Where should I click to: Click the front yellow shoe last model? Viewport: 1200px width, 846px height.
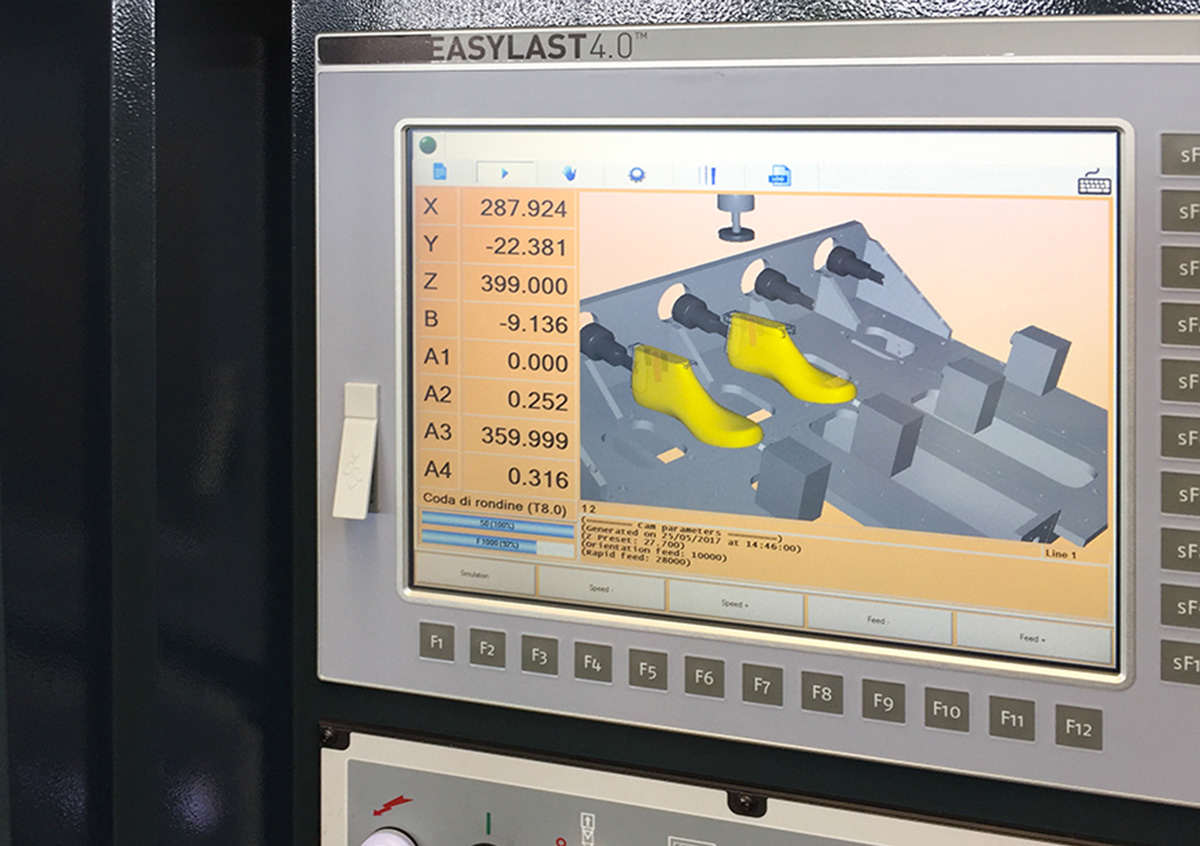click(x=692, y=398)
